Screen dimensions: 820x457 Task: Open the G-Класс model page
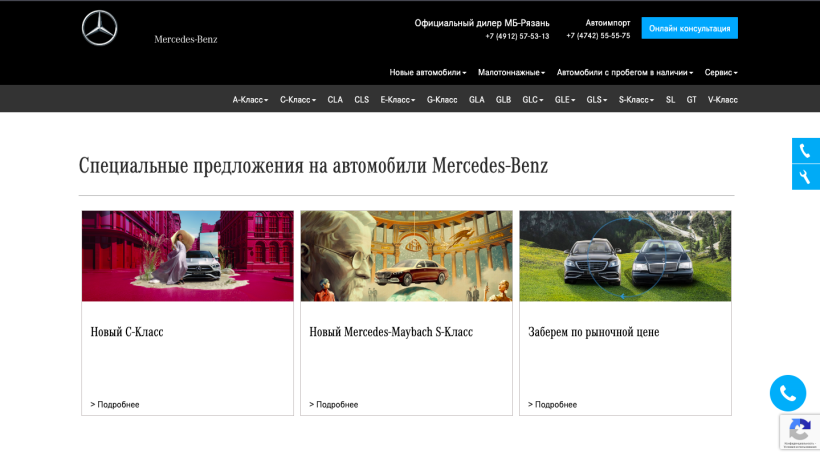tap(442, 99)
